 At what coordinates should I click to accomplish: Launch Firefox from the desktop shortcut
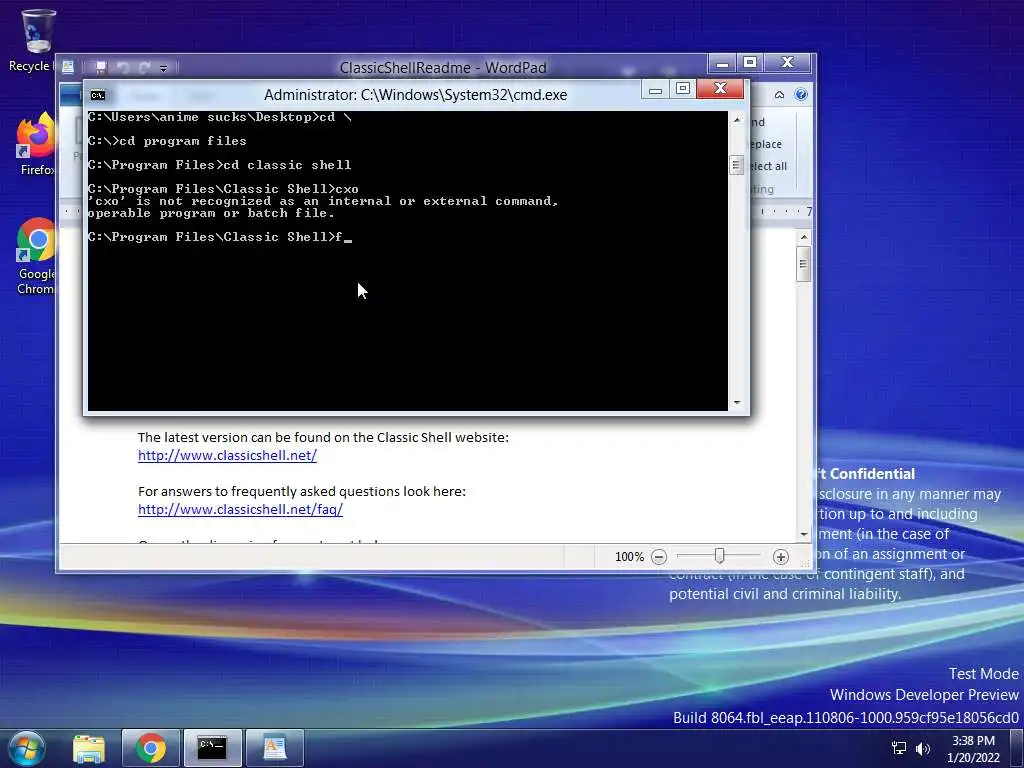point(37,144)
